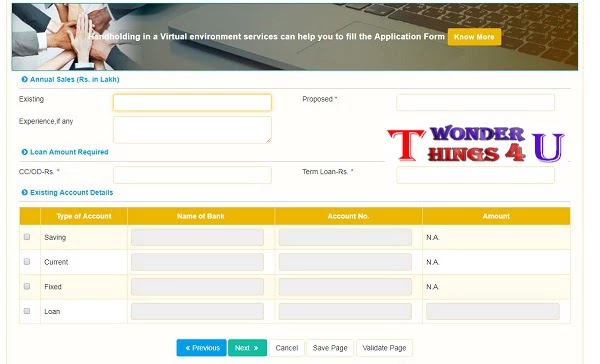Click the Existing Account Details arrow icon
This screenshot has height=364, width=600.
click(x=24, y=192)
